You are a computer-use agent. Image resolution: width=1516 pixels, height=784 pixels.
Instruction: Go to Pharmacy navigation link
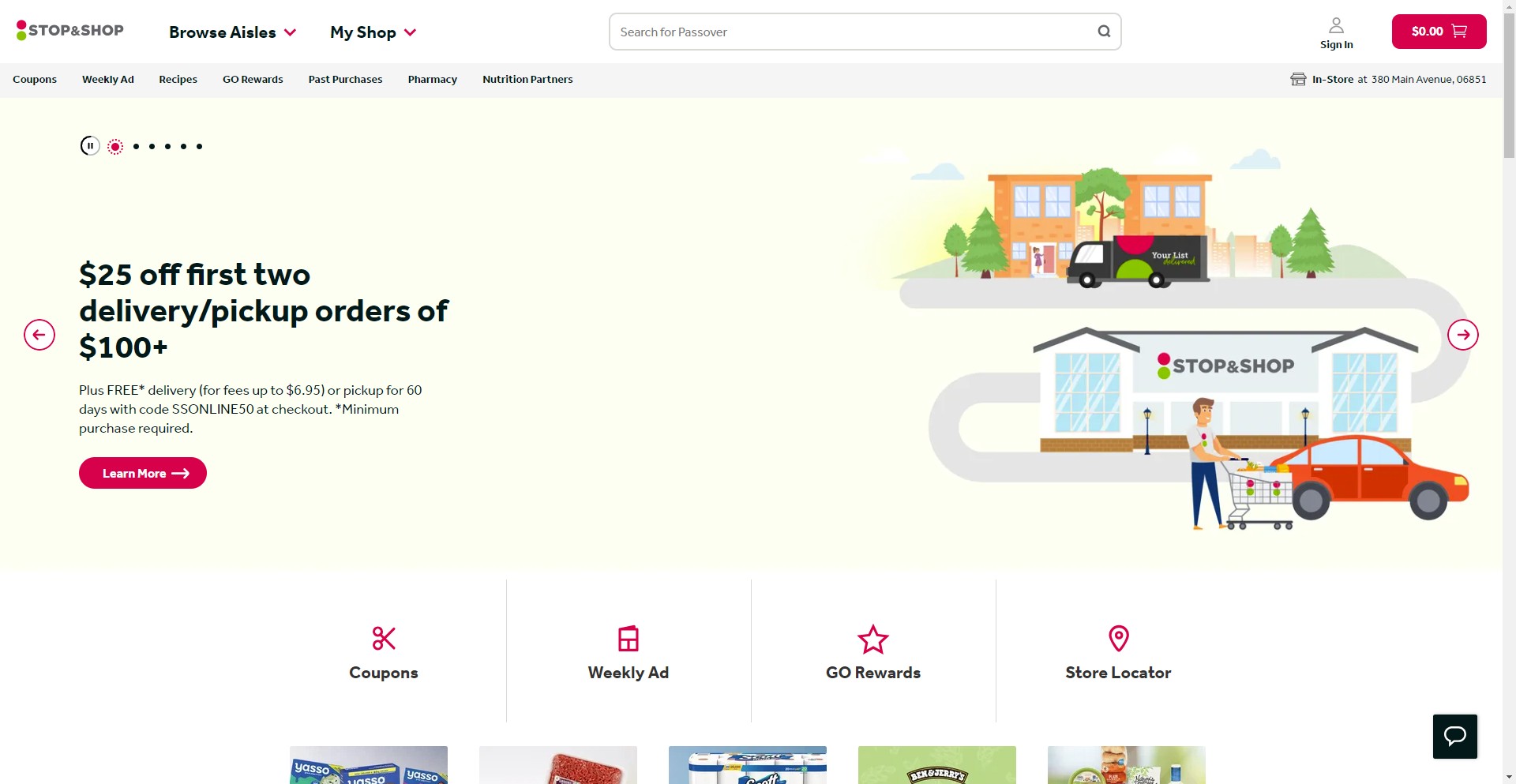pyautogui.click(x=432, y=79)
